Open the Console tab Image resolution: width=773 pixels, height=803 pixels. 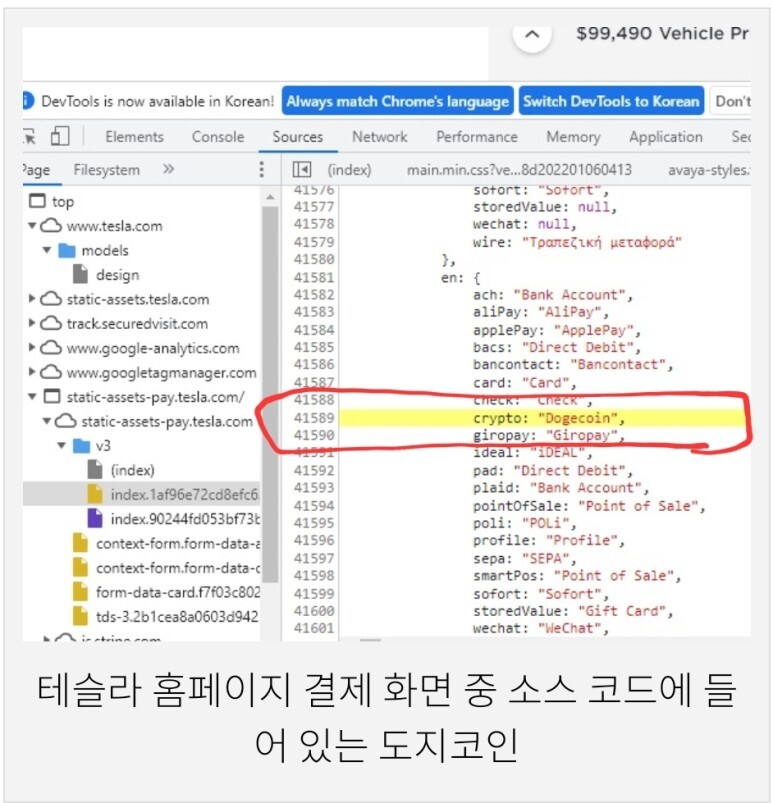click(x=218, y=137)
